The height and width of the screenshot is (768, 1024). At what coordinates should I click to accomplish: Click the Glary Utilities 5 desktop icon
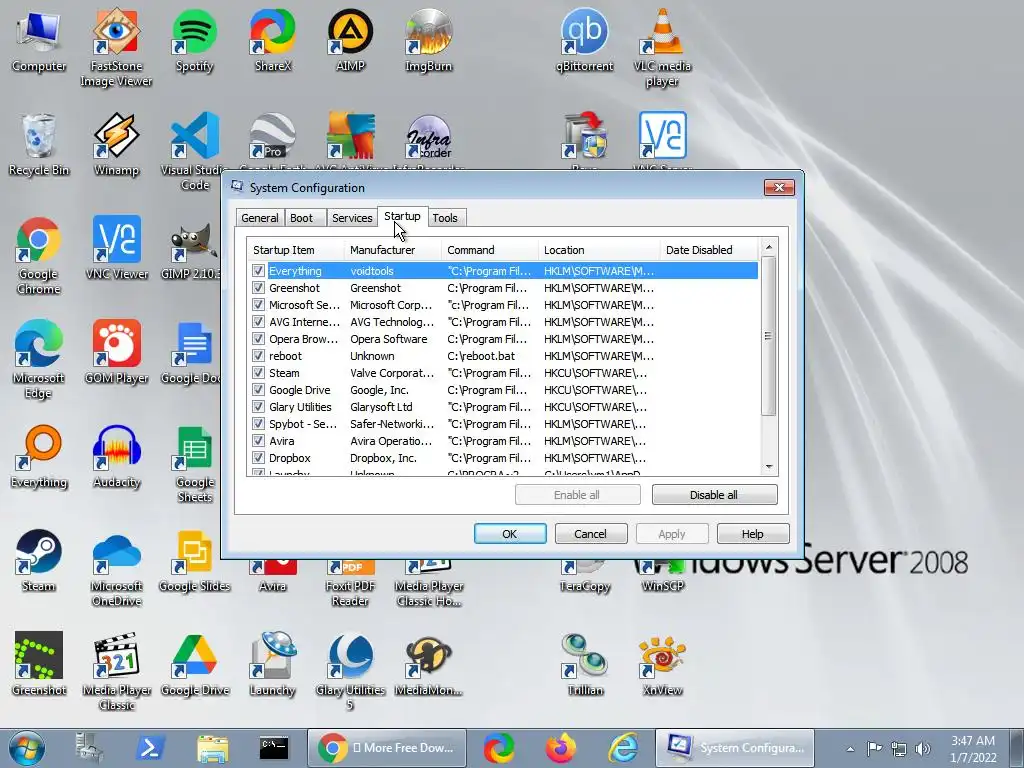coord(351,671)
